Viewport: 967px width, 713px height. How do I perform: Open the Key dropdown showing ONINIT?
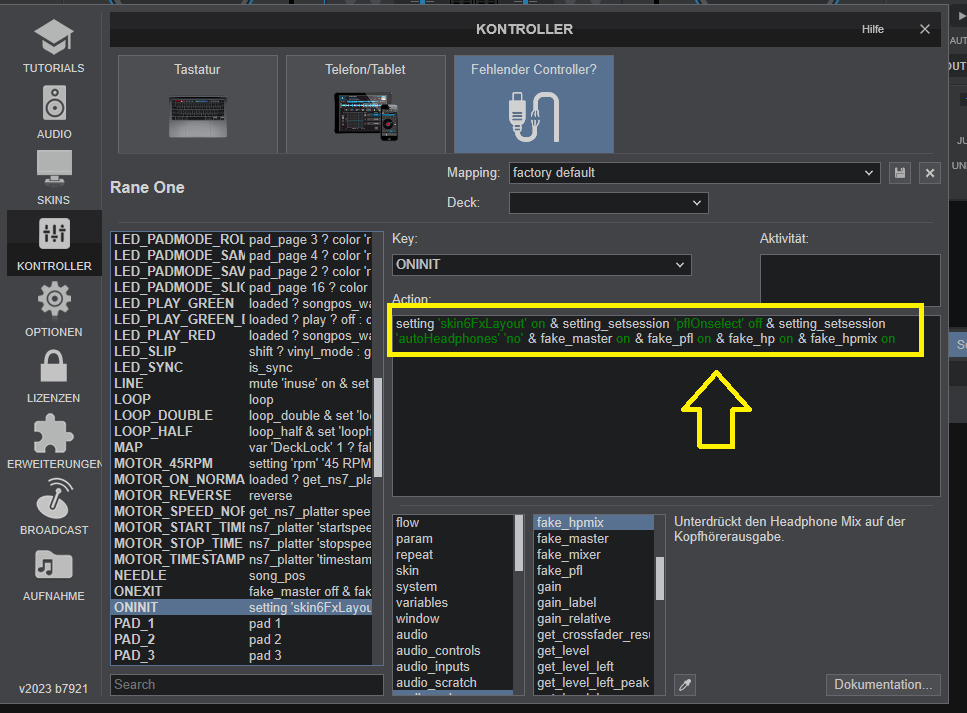click(541, 265)
